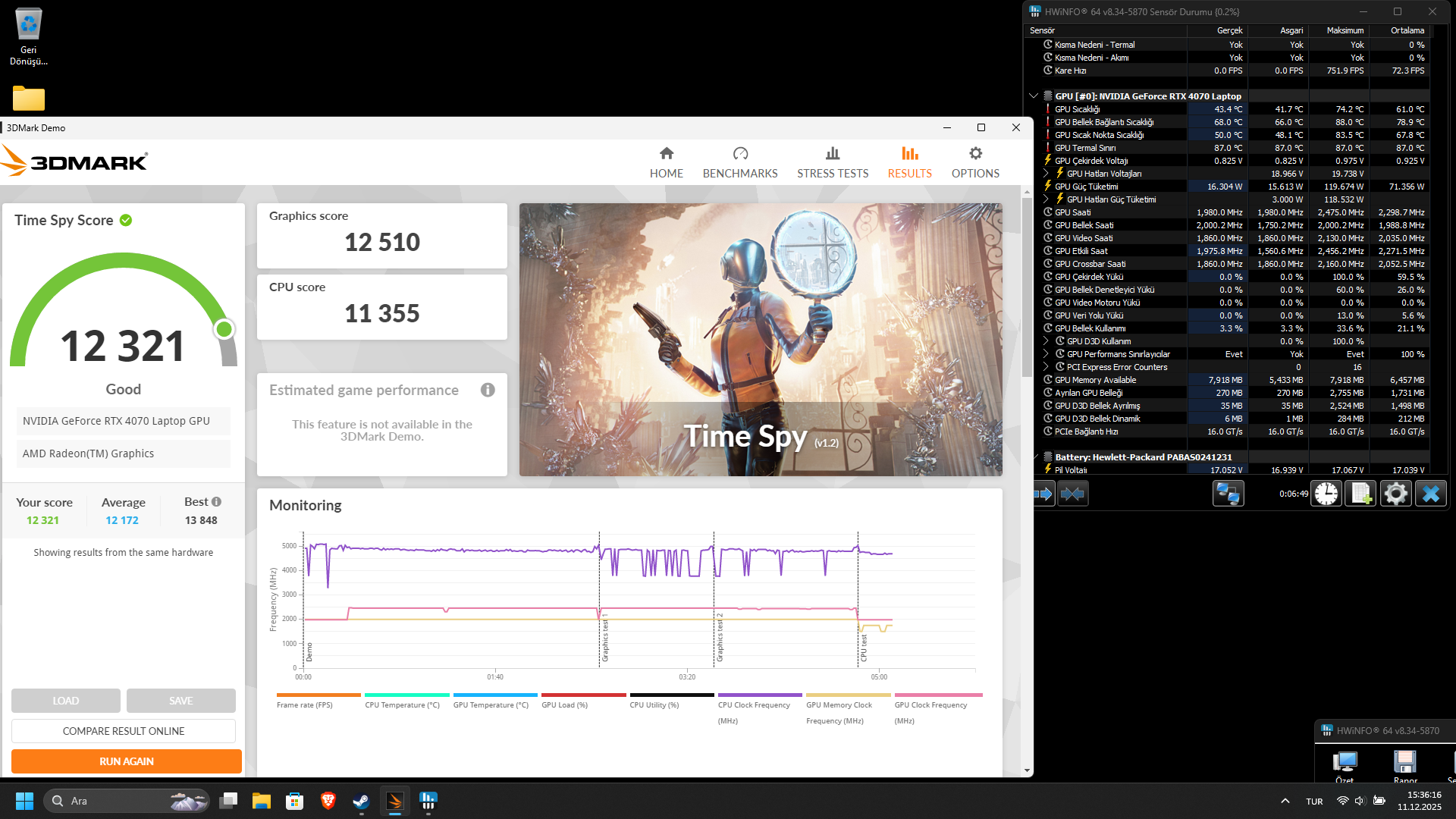Open Brave browser from taskbar
This screenshot has height=819, width=1456.
click(328, 801)
